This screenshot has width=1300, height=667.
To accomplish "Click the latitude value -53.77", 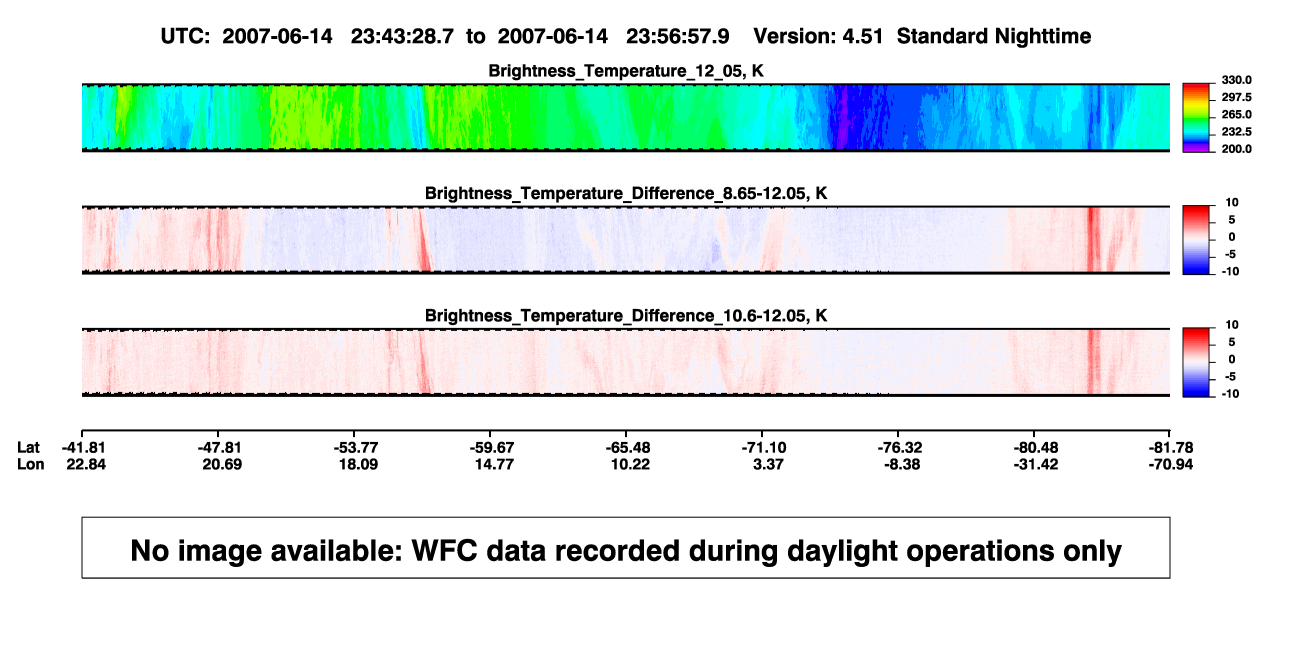I will click(357, 447).
